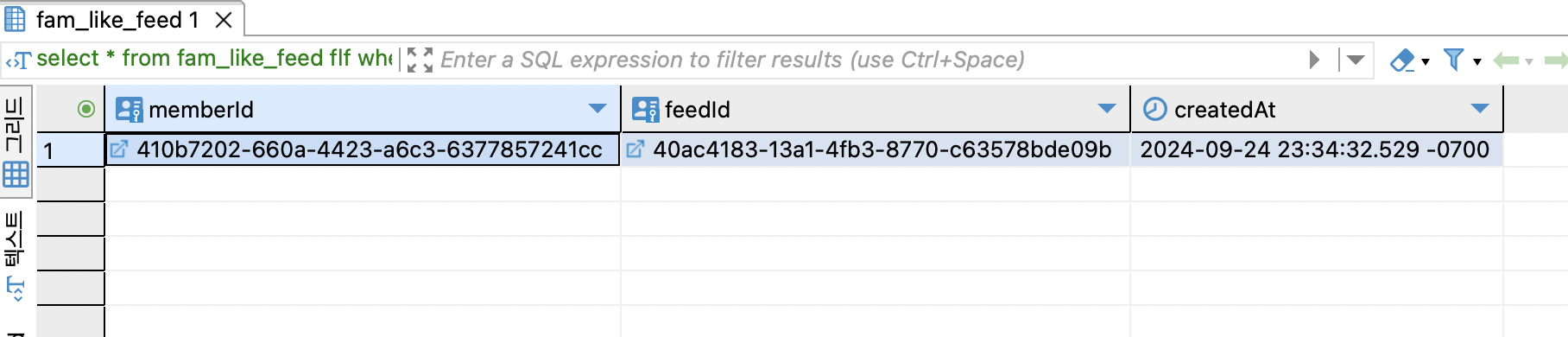Open createdAt column filter dropdown arrow
1568x337 pixels.
tap(1480, 109)
